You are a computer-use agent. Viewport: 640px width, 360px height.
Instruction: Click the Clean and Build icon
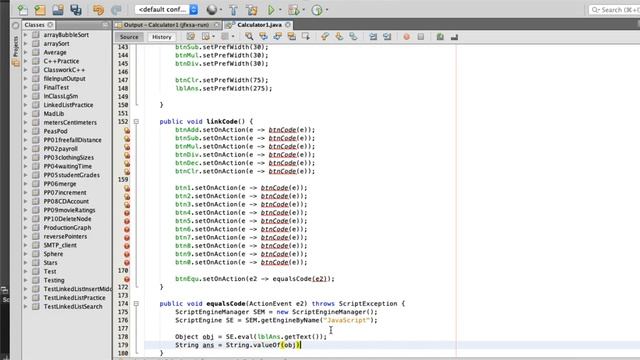point(252,10)
